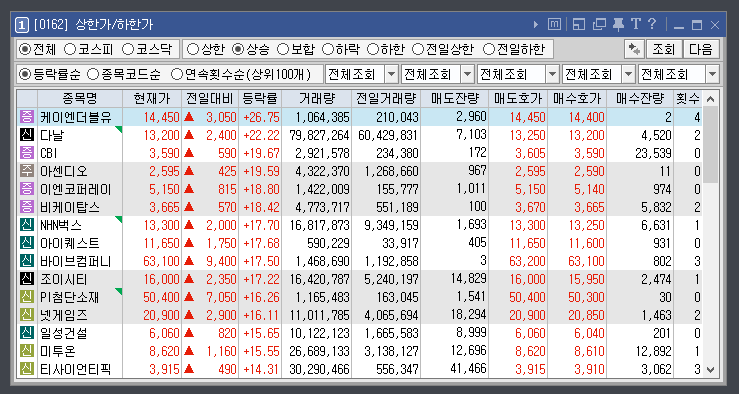Viewport: 739px width, 394px height.
Task: Click the 현재가 column header
Action: (152, 98)
